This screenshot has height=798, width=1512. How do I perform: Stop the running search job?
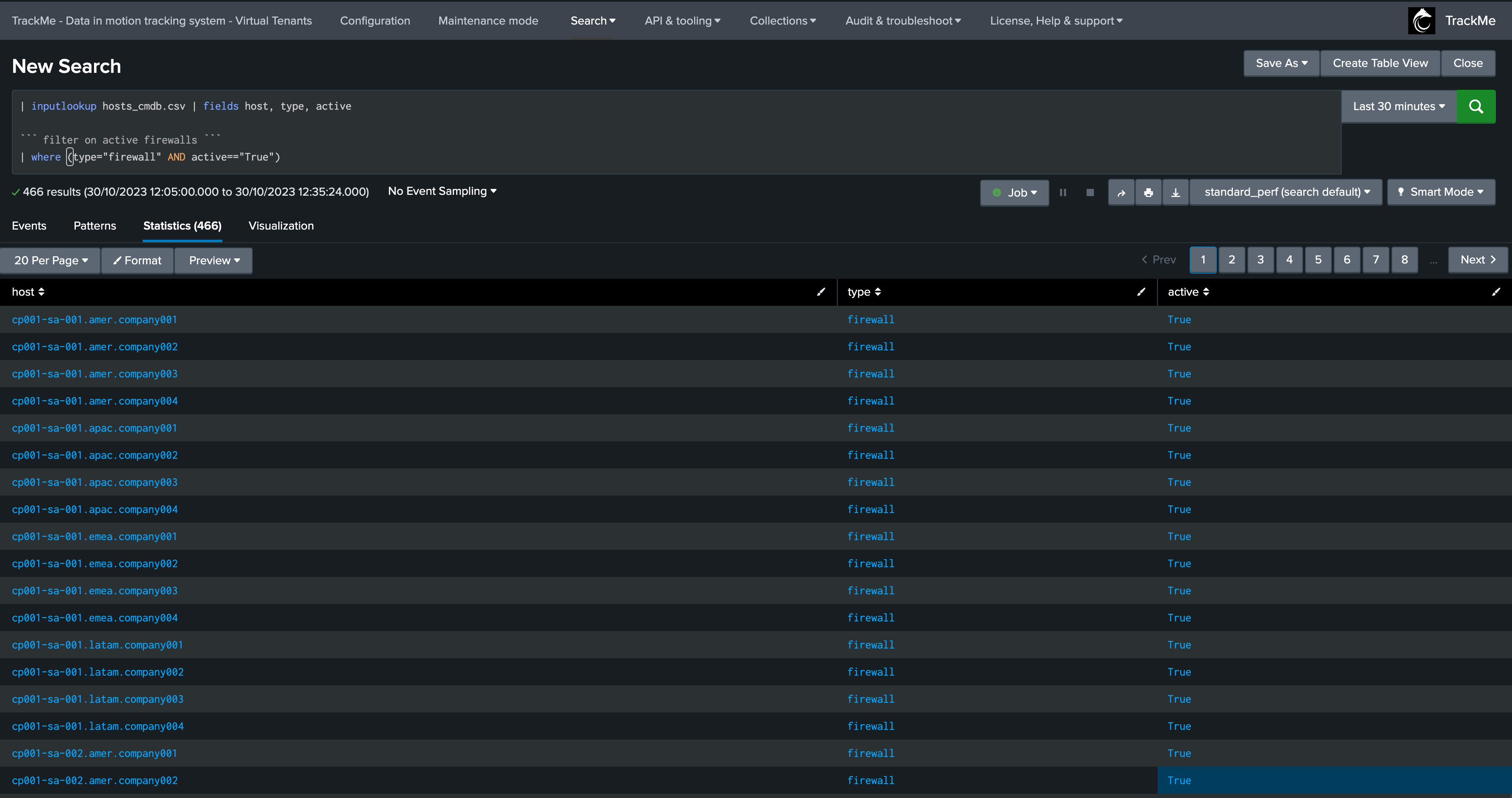pos(1090,193)
